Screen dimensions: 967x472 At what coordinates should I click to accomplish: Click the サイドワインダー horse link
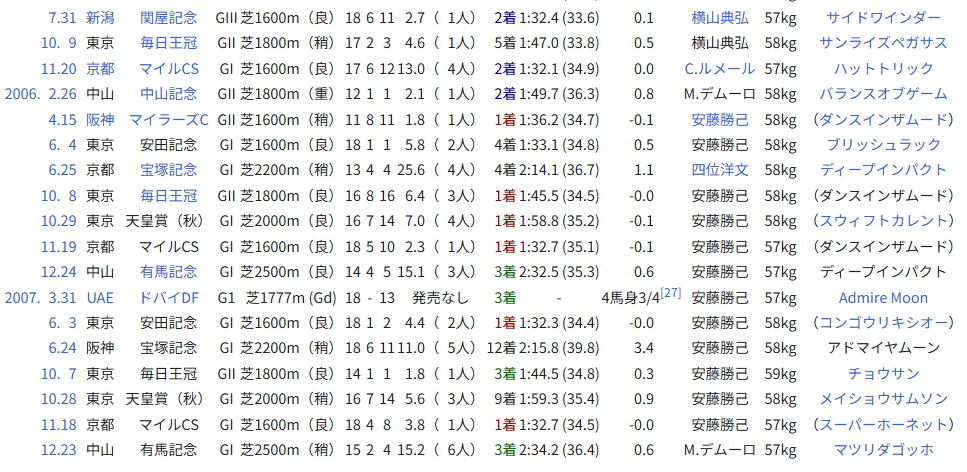tap(883, 18)
